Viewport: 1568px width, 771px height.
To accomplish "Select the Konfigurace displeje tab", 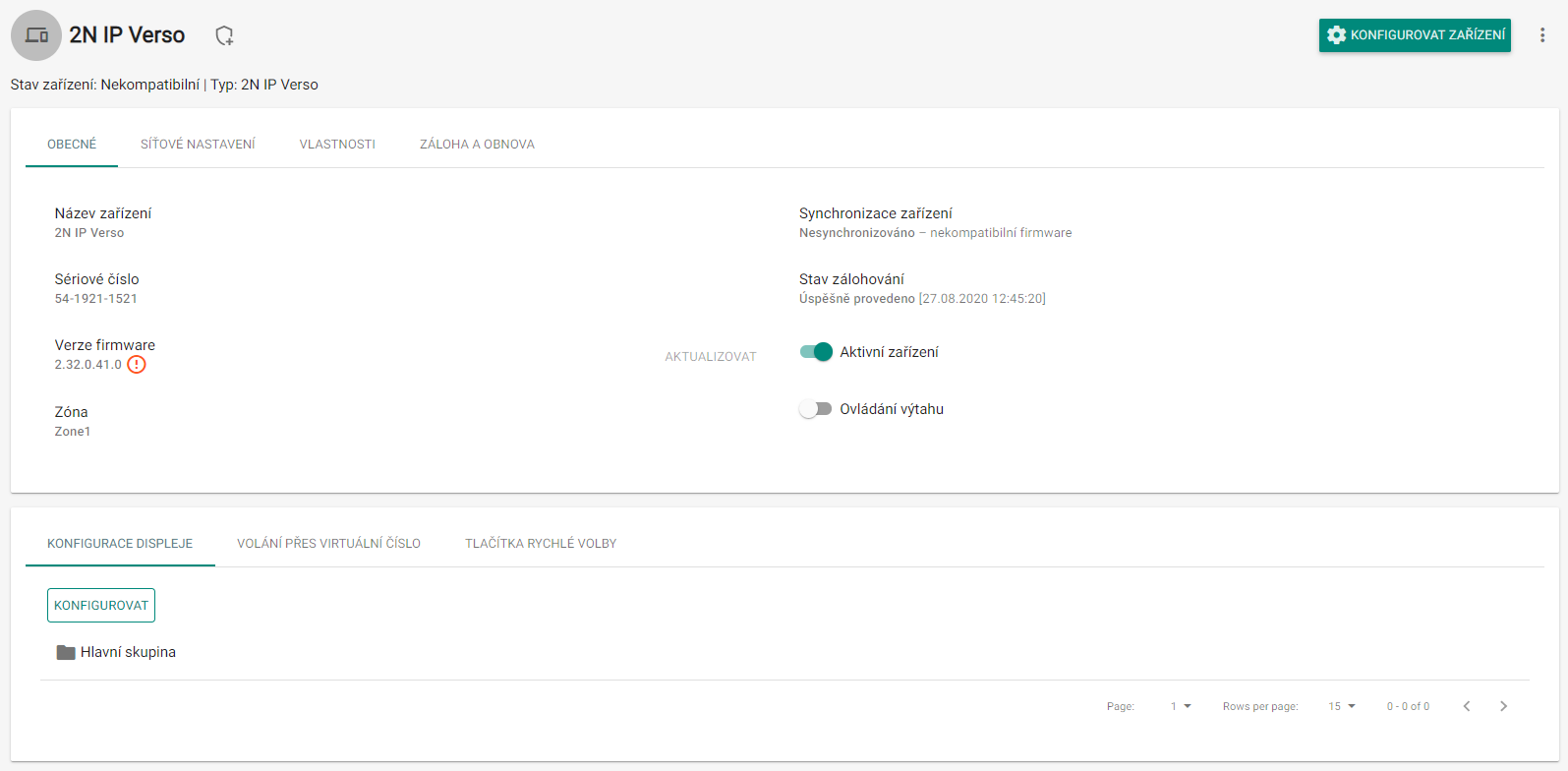I will [120, 544].
